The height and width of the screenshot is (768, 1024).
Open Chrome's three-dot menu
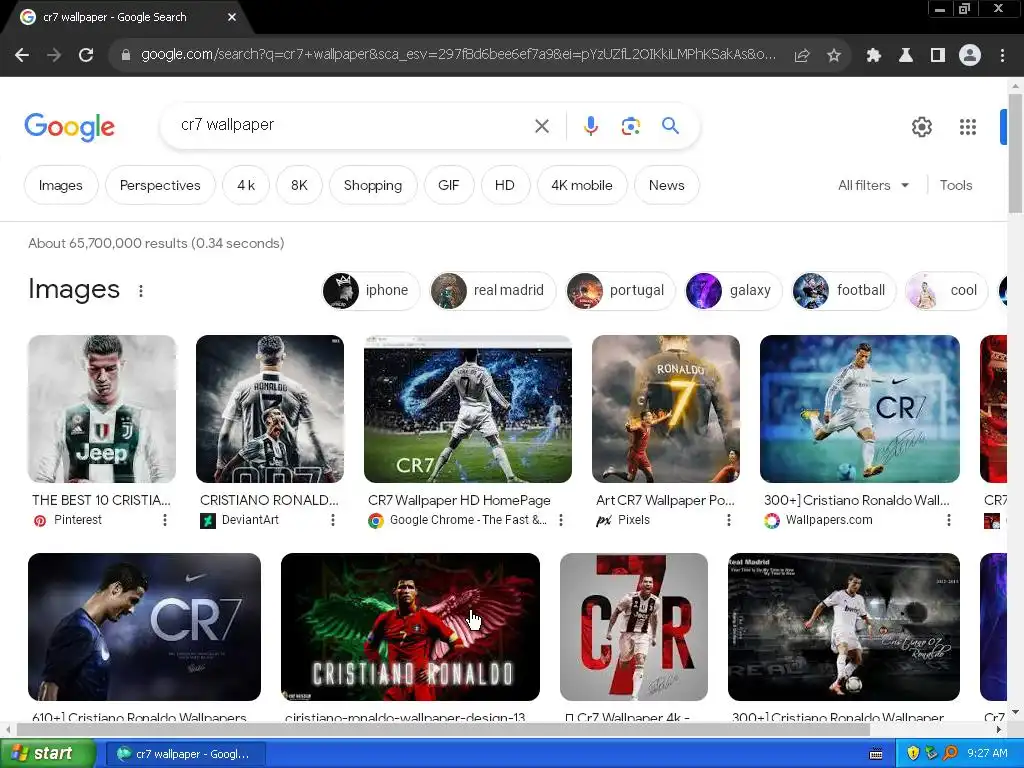[1002, 56]
